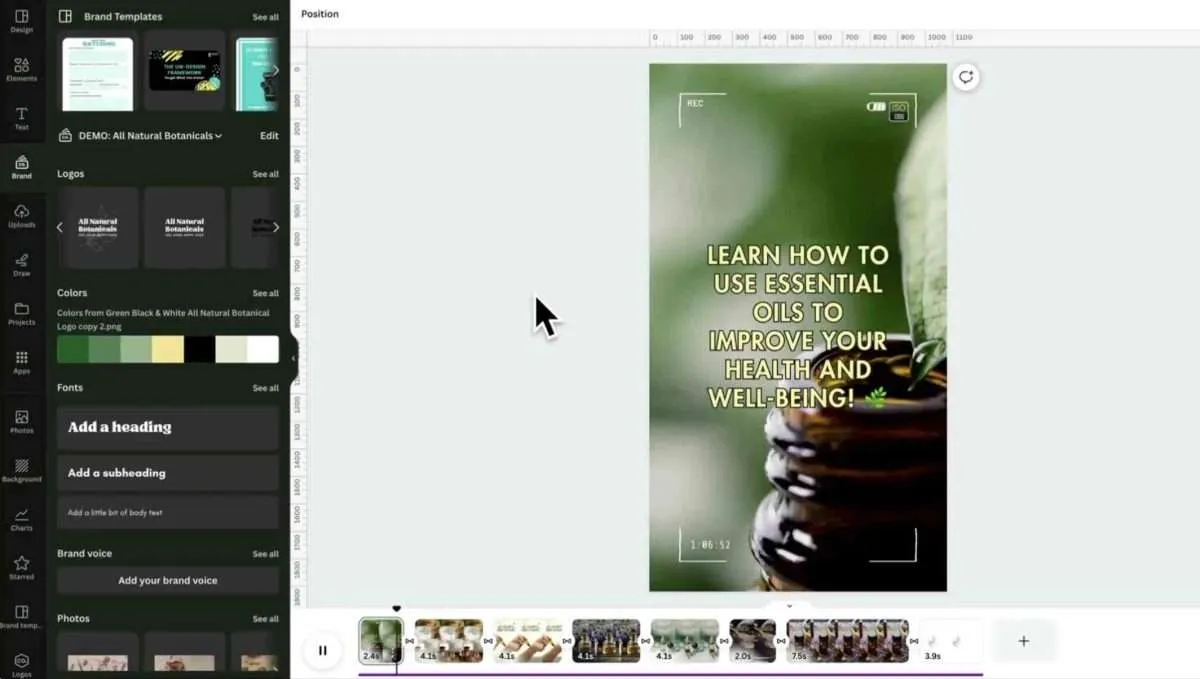Viewport: 1200px width, 679px height.
Task: Select the Text tool in sidebar
Action: click(x=21, y=117)
